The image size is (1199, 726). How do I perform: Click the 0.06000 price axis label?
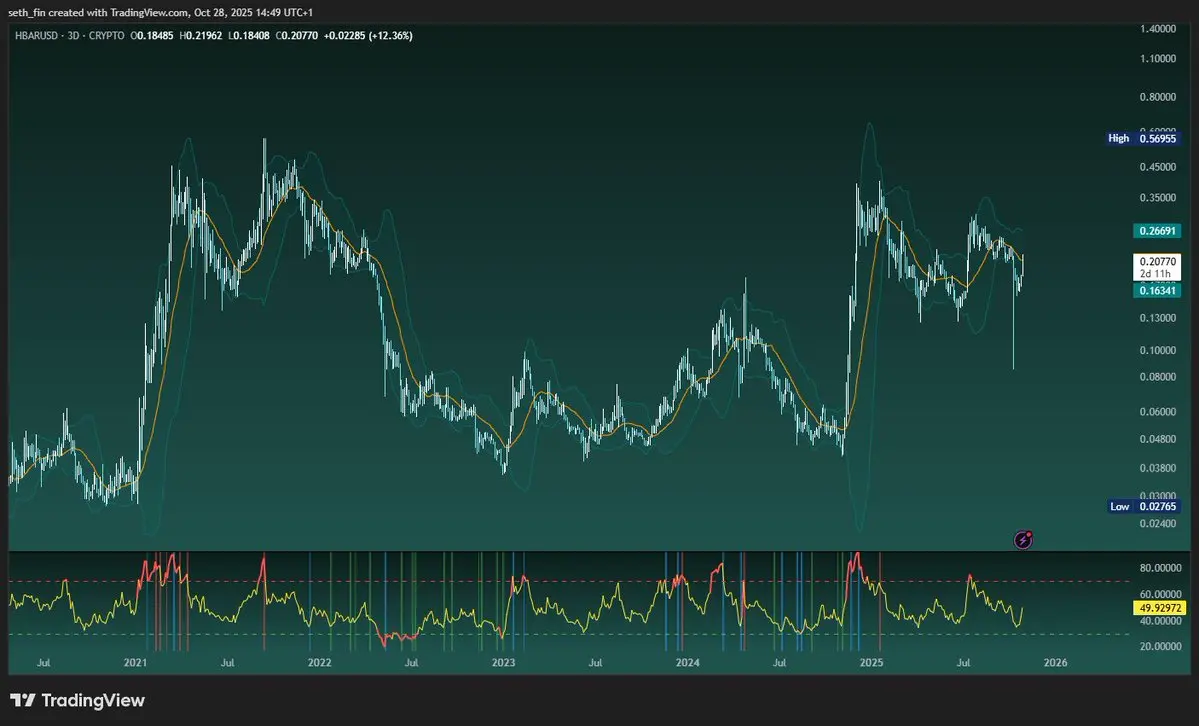(x=1158, y=412)
